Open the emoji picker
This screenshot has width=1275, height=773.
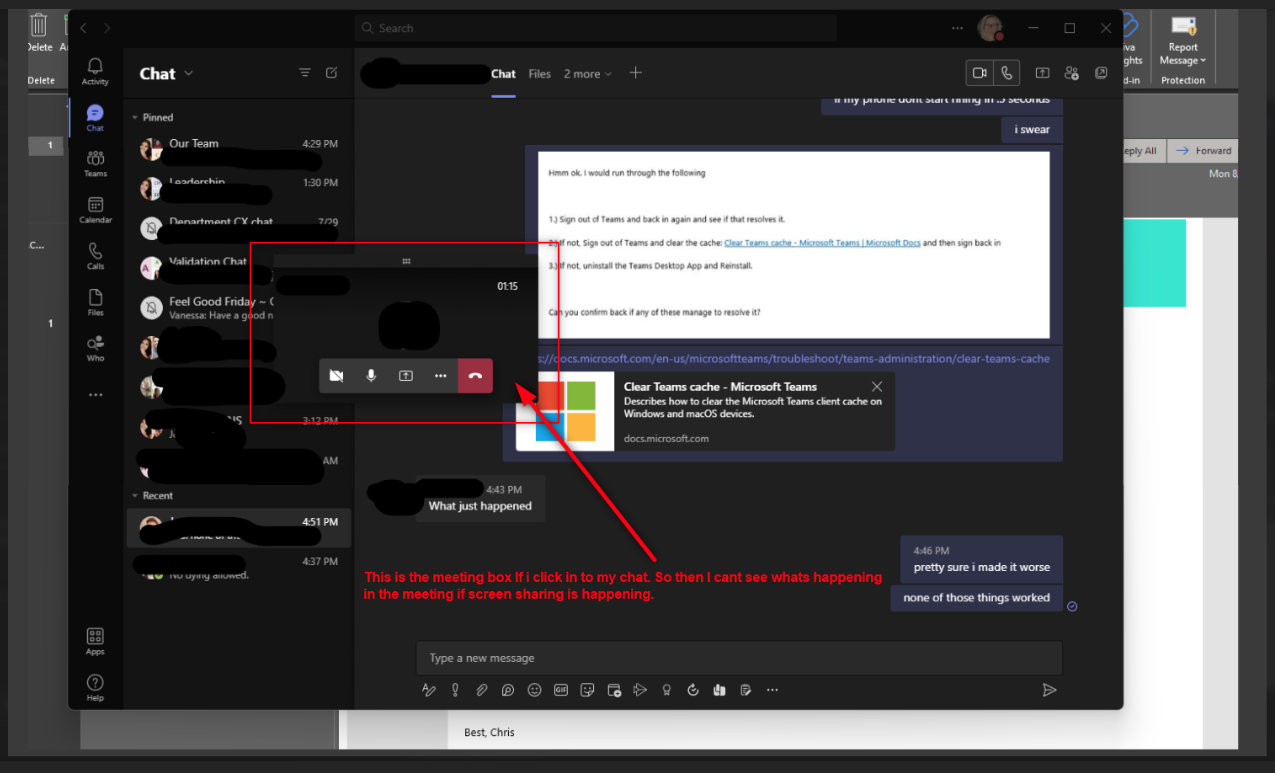535,690
